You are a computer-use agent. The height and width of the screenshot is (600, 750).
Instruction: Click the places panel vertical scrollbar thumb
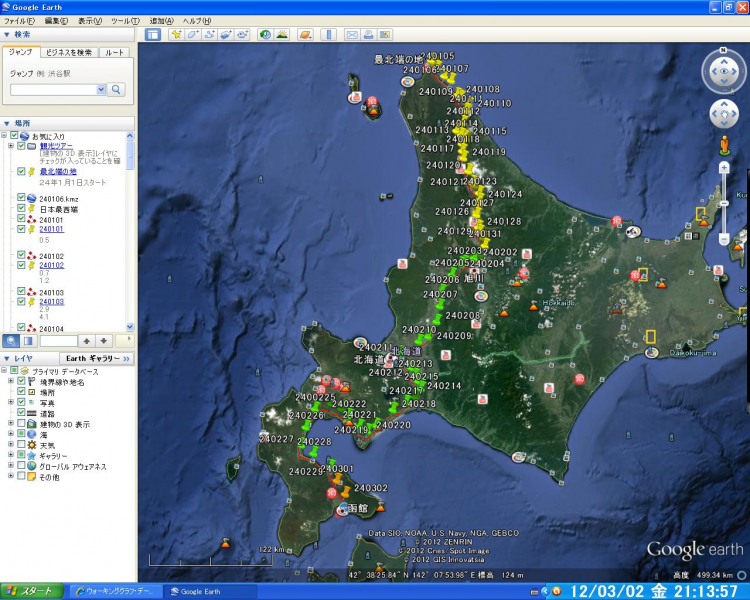(x=130, y=155)
